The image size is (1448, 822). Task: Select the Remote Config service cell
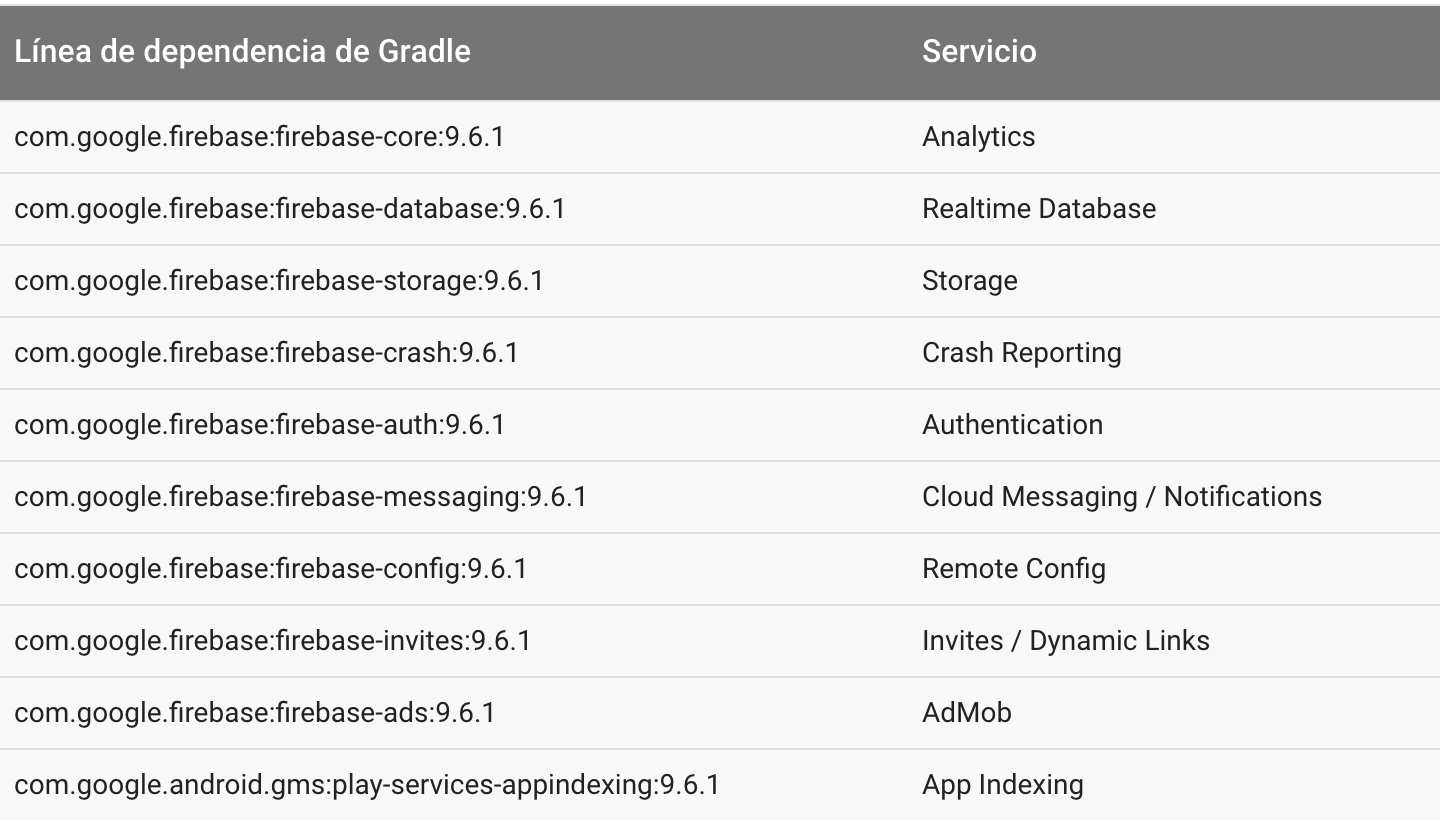click(1013, 569)
